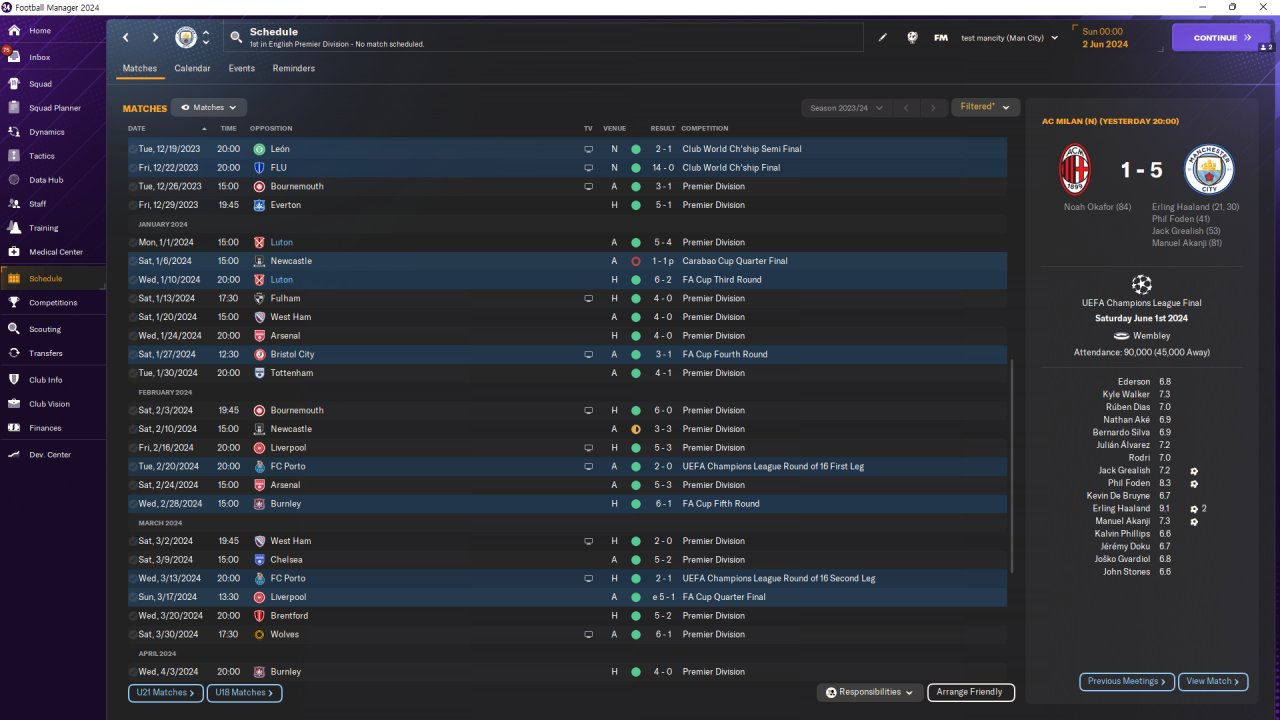Image resolution: width=1280 pixels, height=720 pixels.
Task: Click the Competition column header
Action: pyautogui.click(x=705, y=129)
